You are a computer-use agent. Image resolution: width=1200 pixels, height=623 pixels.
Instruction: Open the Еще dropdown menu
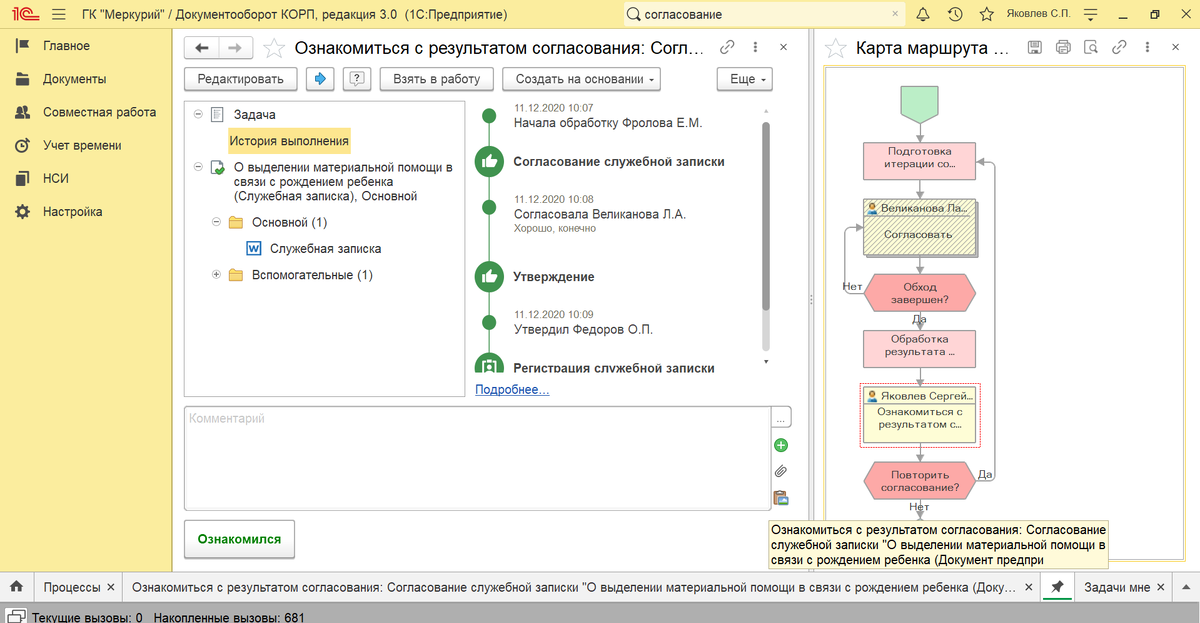click(745, 79)
